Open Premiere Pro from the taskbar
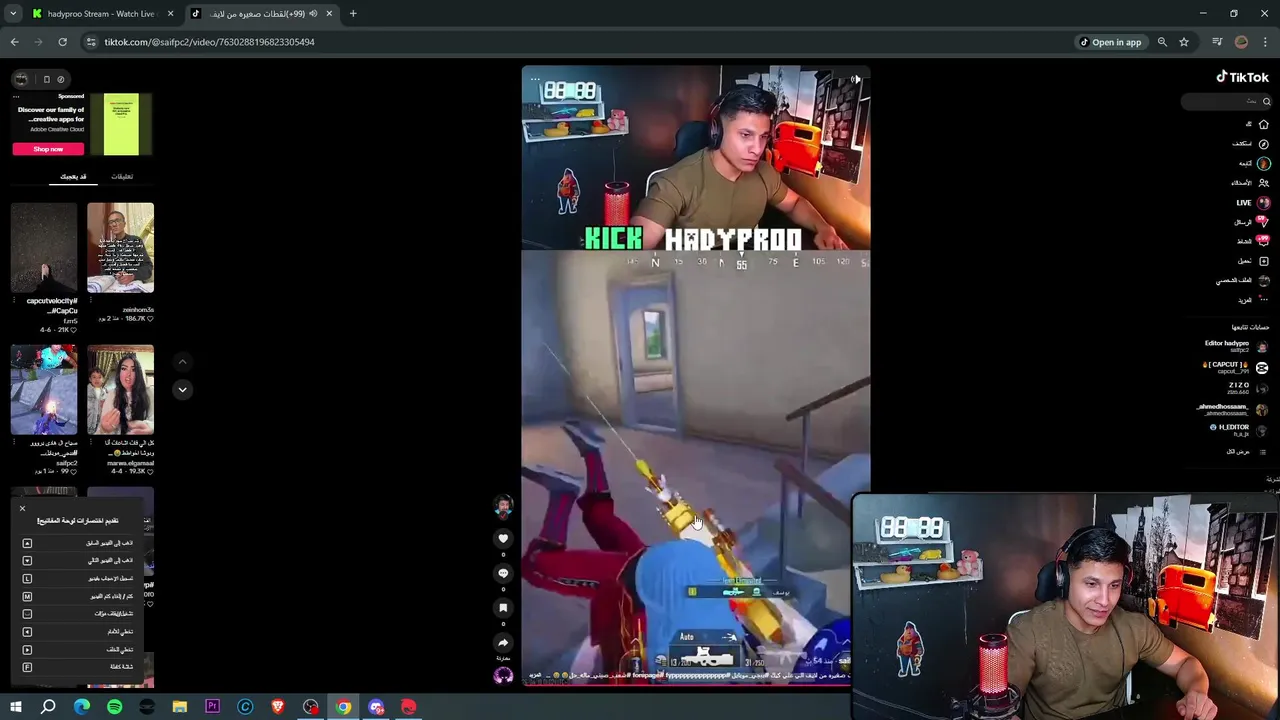 (x=212, y=707)
